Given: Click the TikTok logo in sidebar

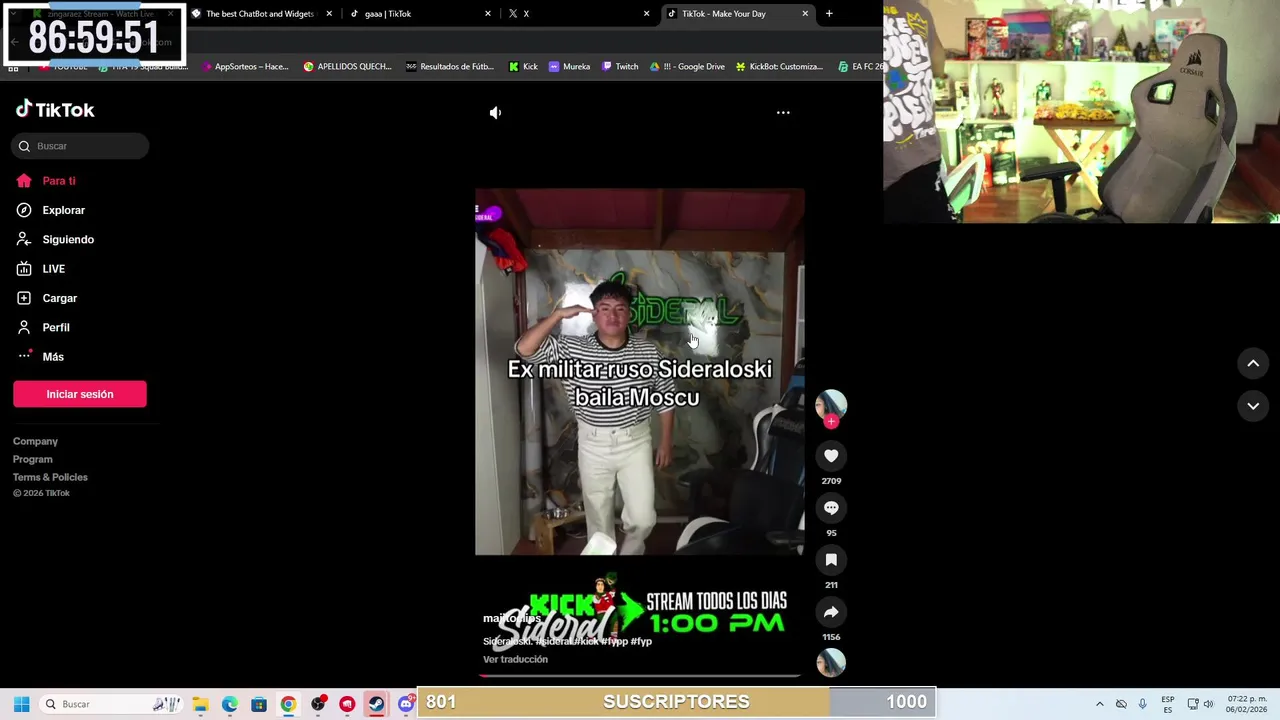Looking at the screenshot, I should pos(55,109).
